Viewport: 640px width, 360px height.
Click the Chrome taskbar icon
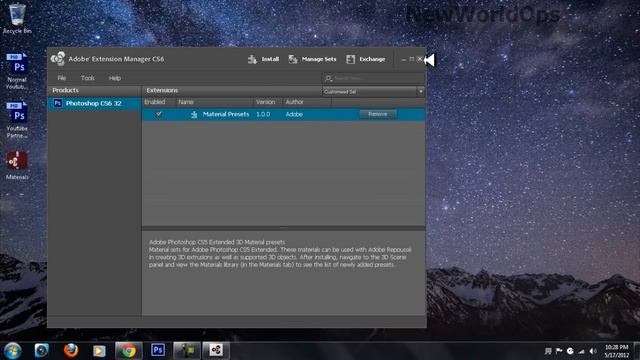[x=129, y=351]
